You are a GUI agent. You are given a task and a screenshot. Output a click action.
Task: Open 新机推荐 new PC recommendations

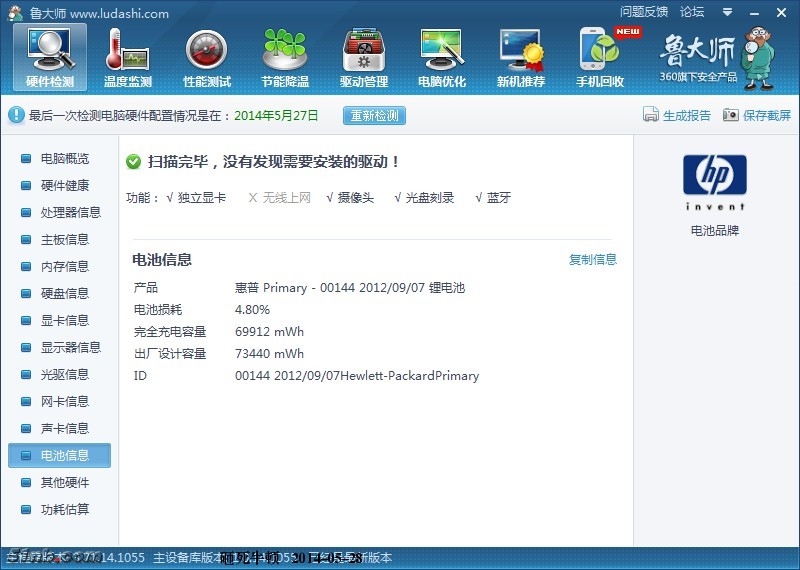[x=521, y=57]
